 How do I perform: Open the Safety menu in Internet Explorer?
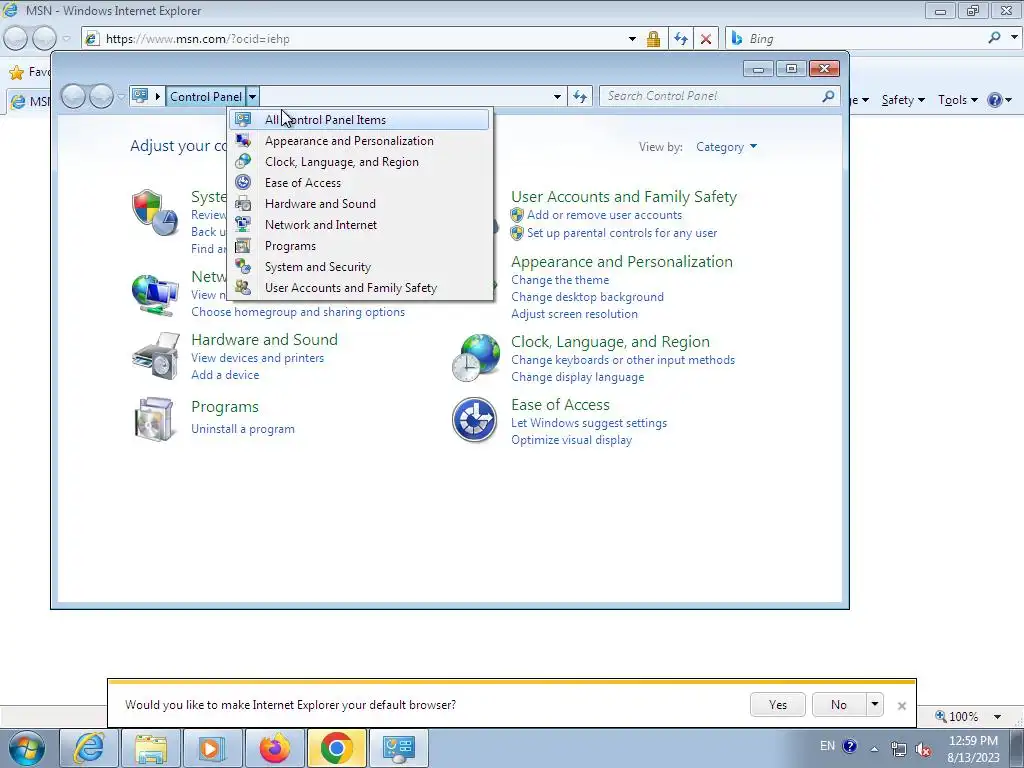(x=903, y=100)
